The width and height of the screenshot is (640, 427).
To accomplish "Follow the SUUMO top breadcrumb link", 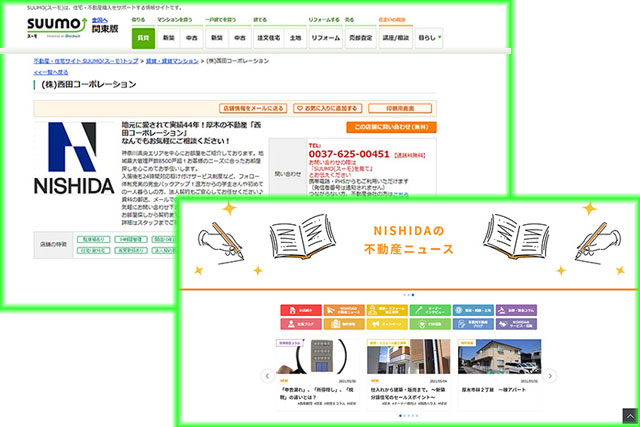I will point(86,61).
